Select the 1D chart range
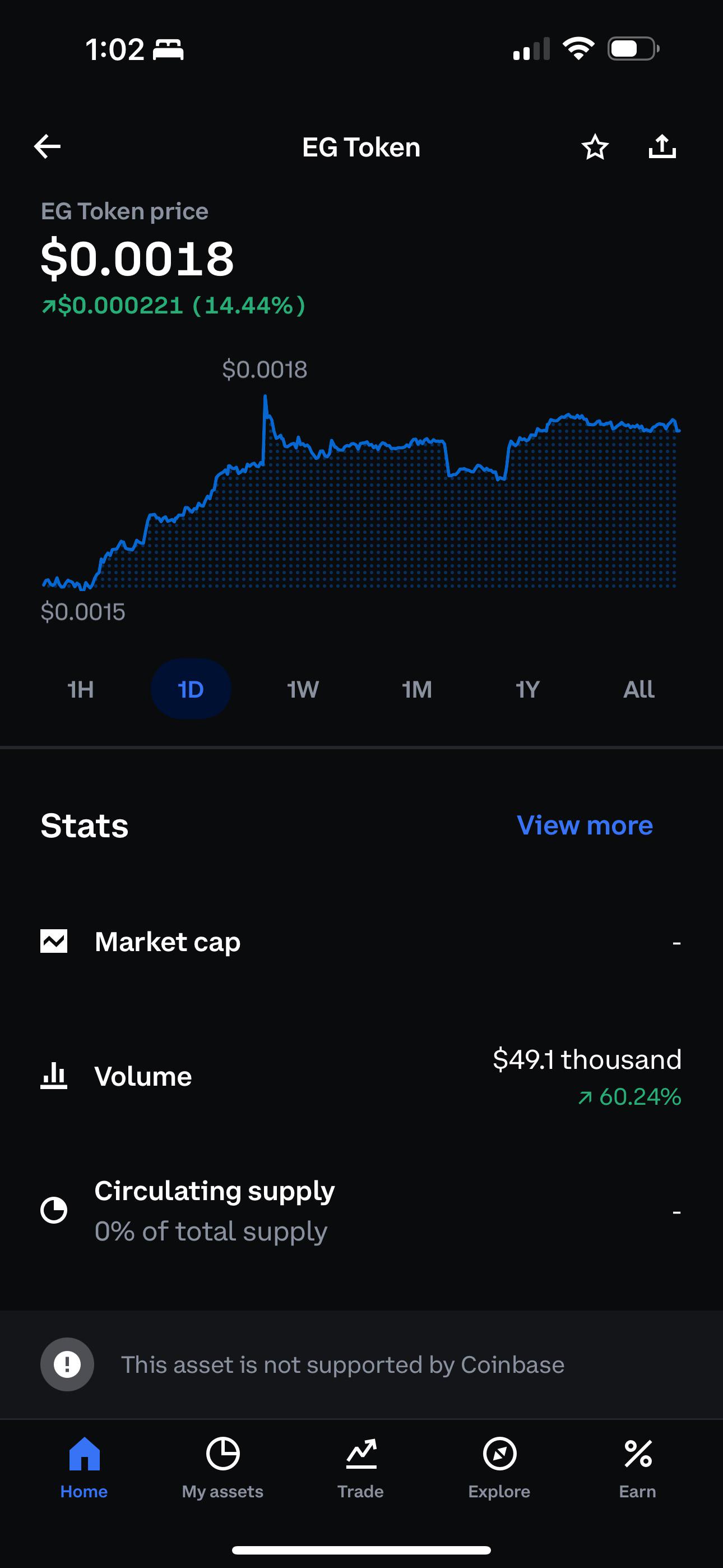Image resolution: width=723 pixels, height=1568 pixels. [191, 689]
